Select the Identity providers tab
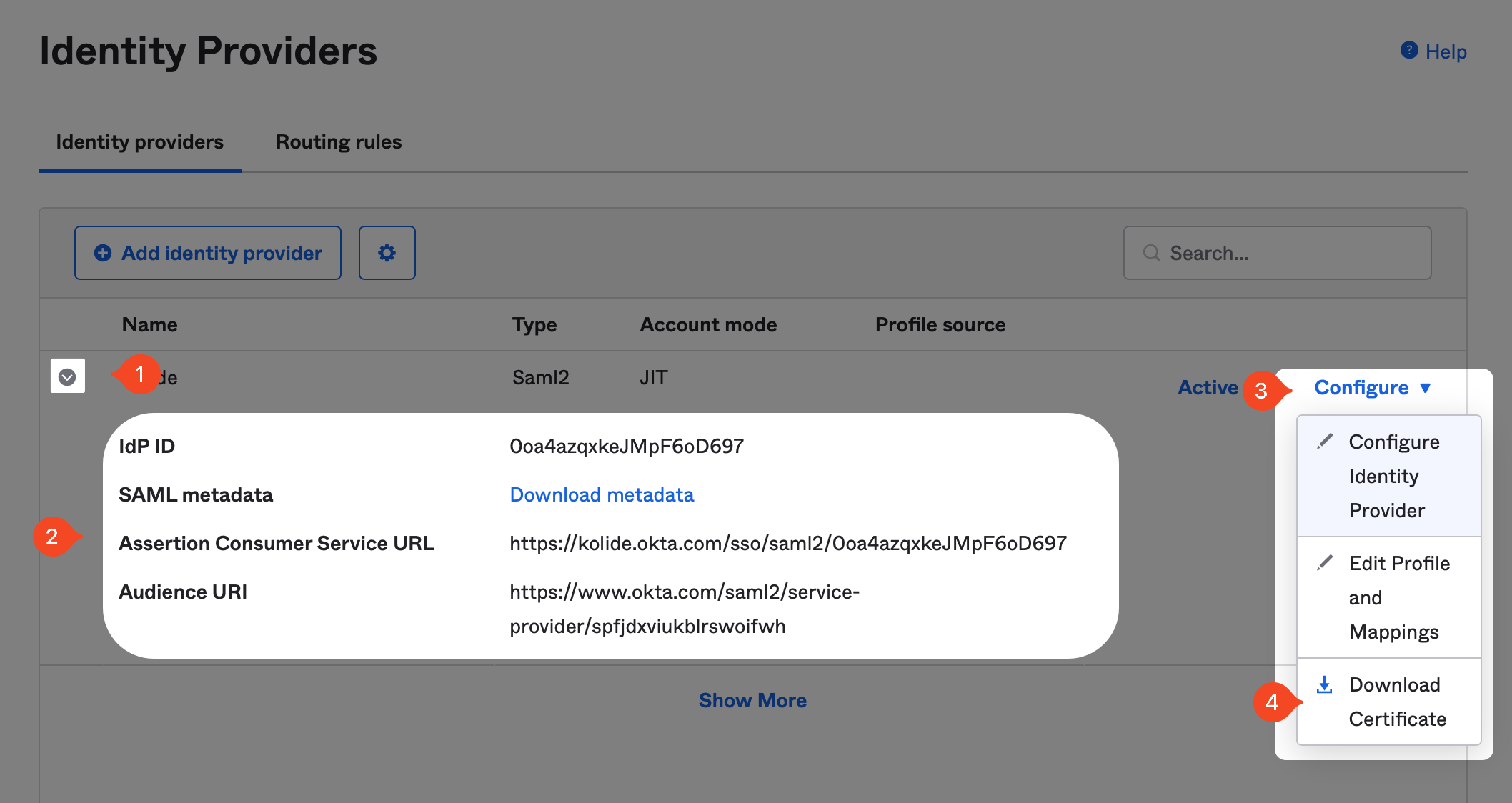 click(140, 141)
